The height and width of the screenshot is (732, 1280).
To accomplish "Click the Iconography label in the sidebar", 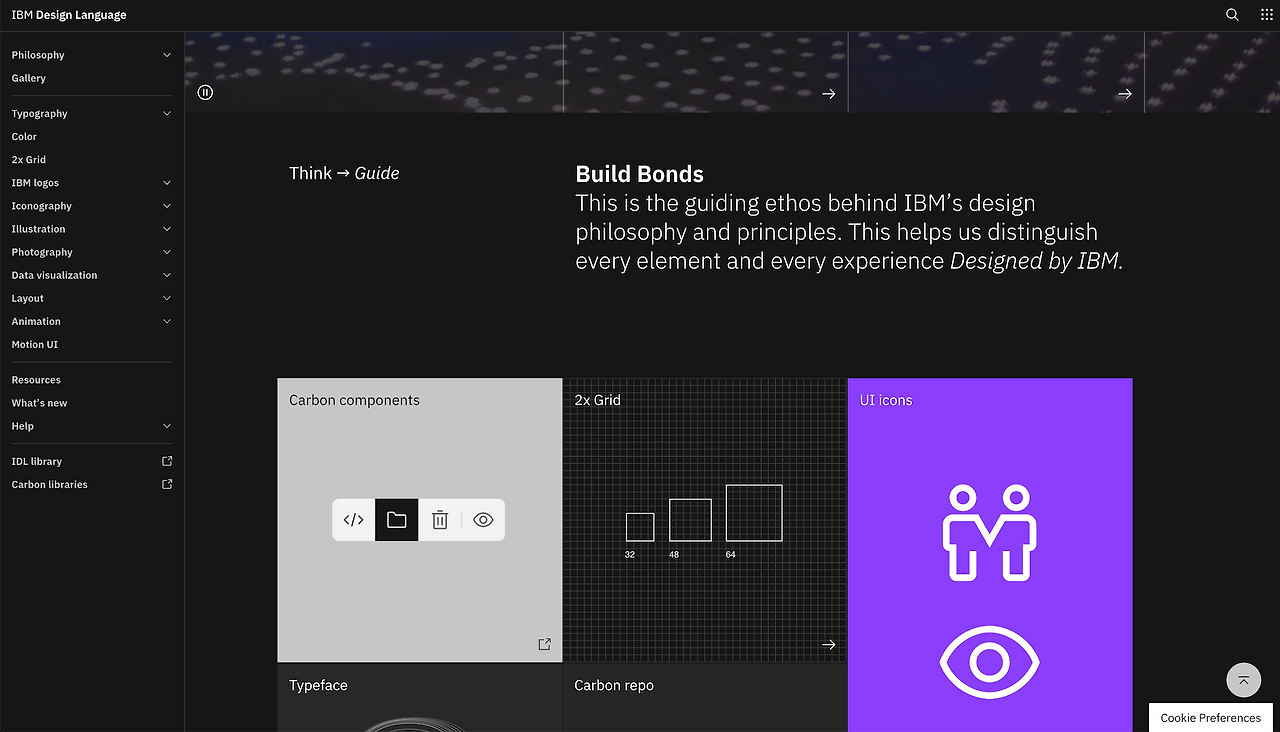I will click(x=42, y=206).
